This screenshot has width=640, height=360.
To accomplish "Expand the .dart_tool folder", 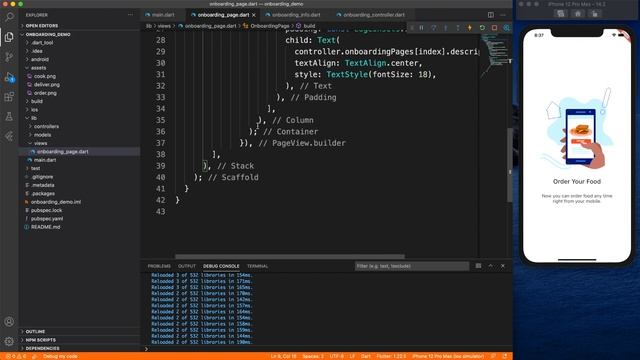I will click(42, 42).
